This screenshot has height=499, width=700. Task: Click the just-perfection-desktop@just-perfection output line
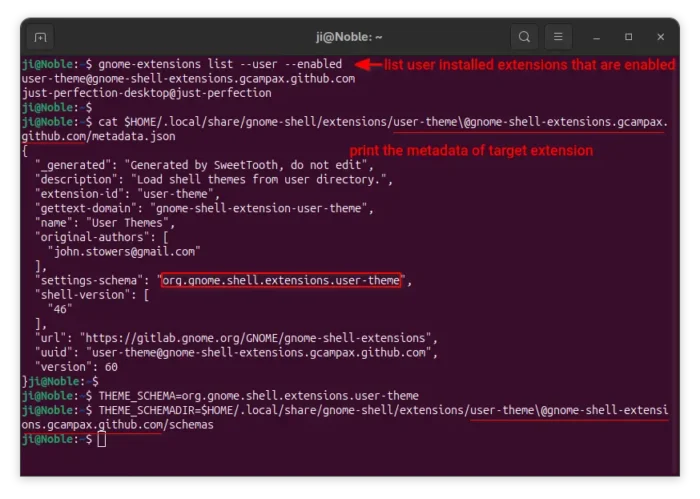click(146, 92)
